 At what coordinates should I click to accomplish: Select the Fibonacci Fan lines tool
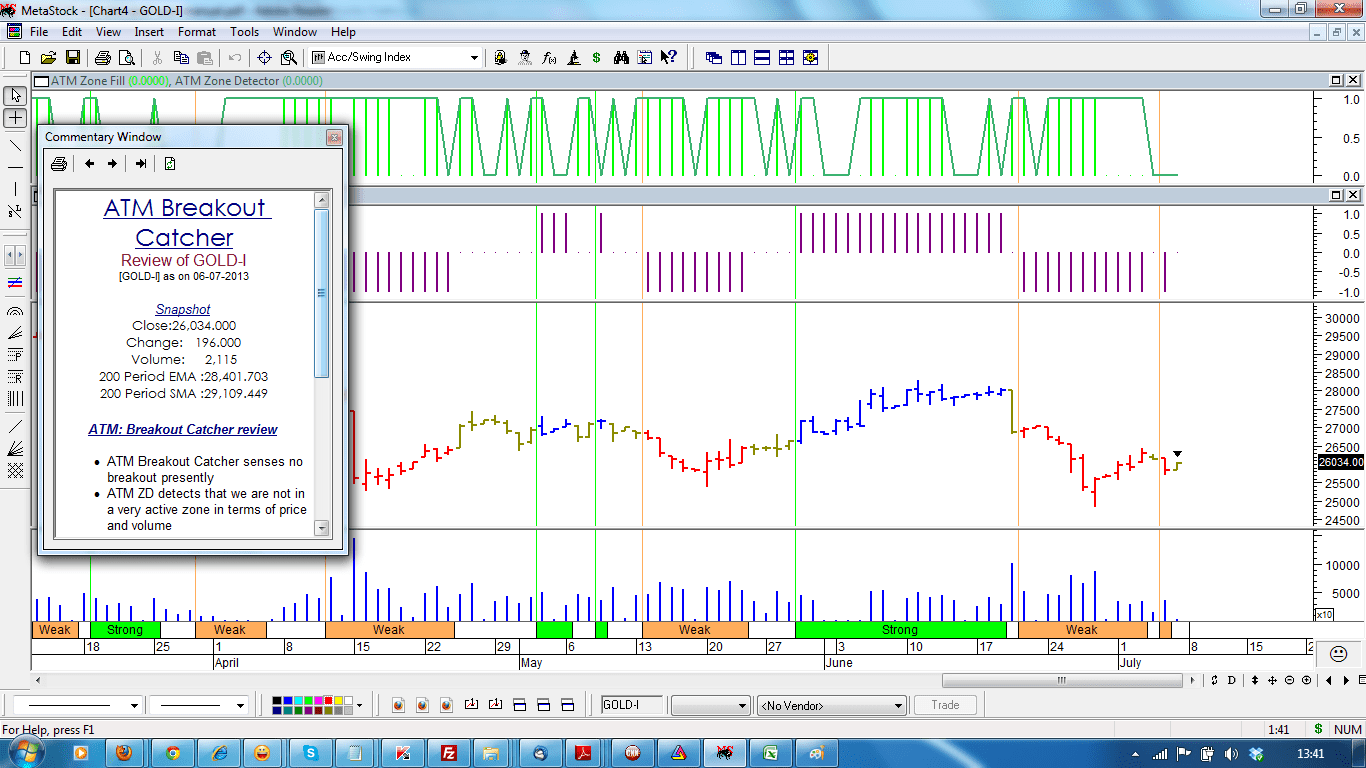pyautogui.click(x=15, y=333)
